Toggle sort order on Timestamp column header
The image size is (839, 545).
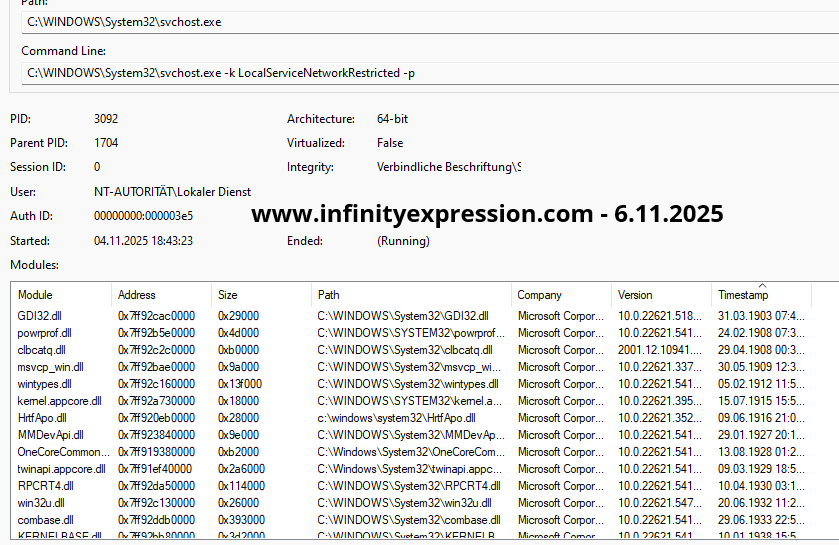(x=770, y=295)
